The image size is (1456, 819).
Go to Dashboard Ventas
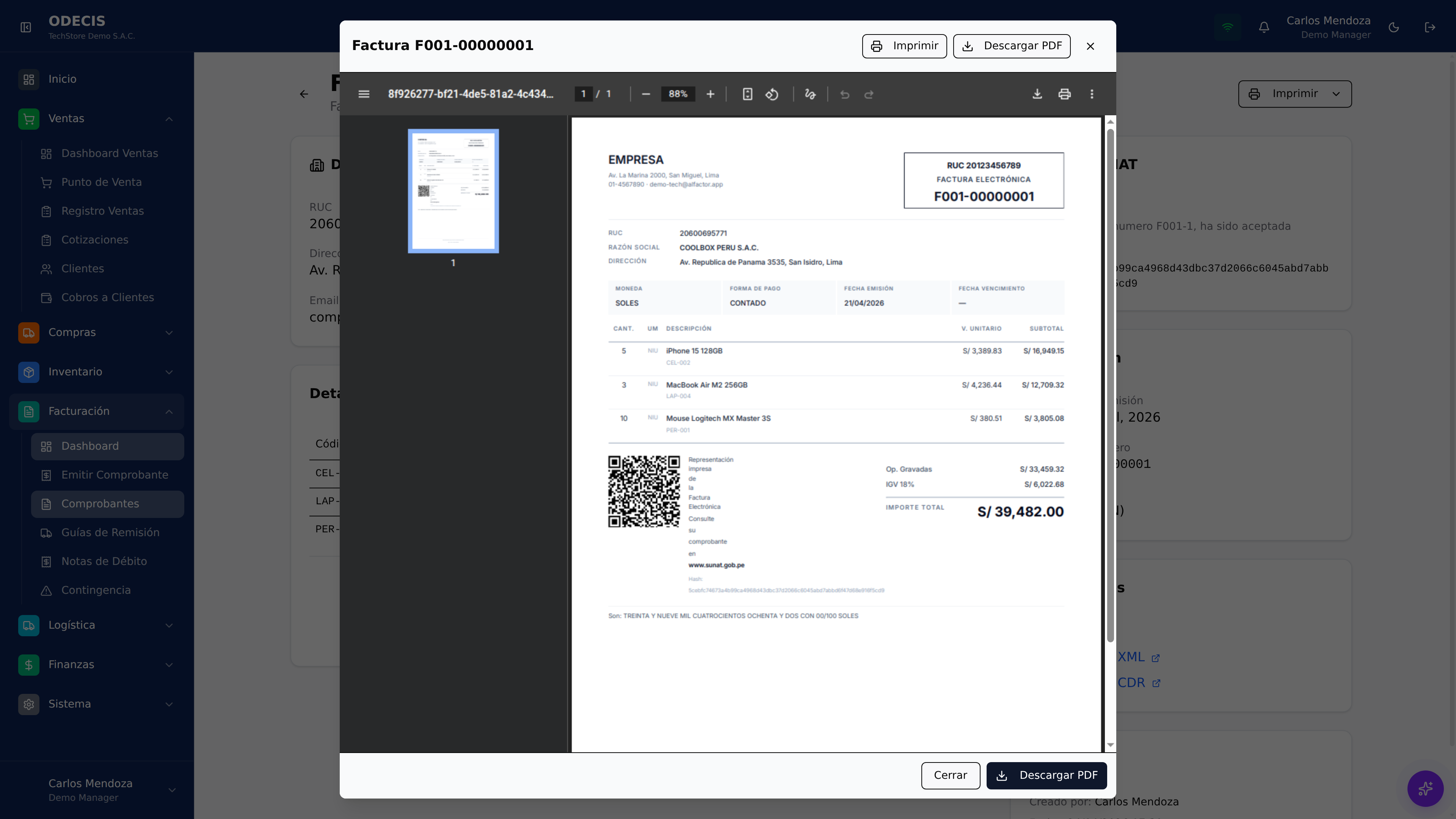107,154
